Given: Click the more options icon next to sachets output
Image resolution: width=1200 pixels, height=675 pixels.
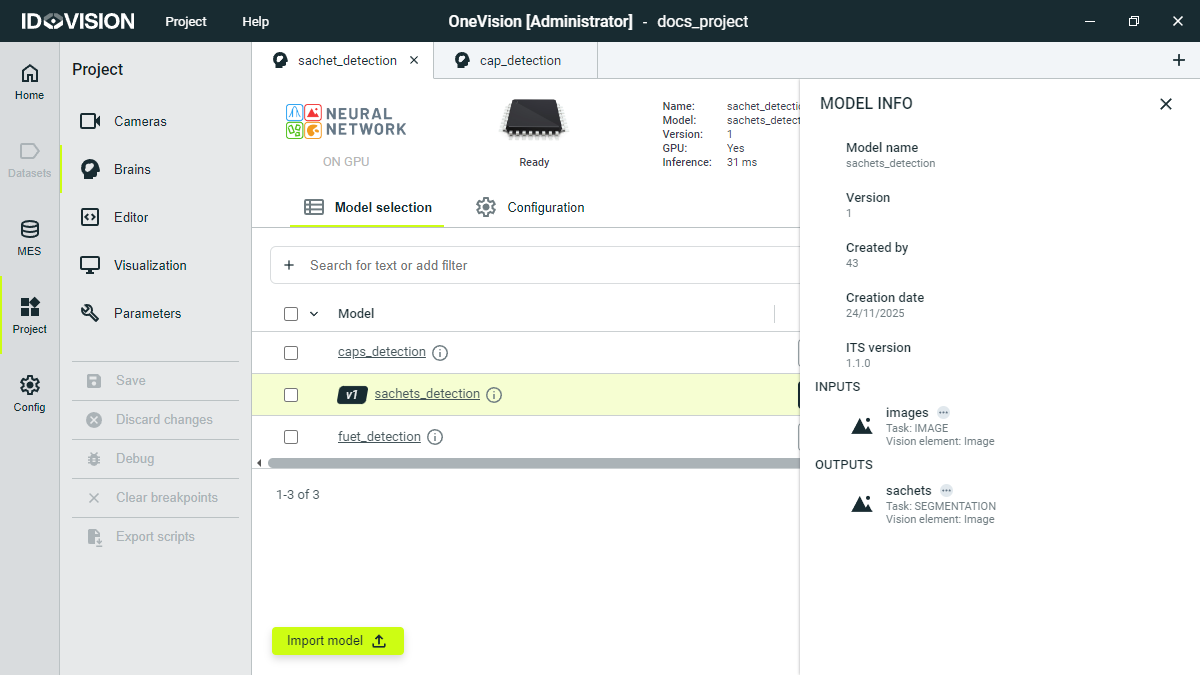Looking at the screenshot, I should click(x=946, y=491).
